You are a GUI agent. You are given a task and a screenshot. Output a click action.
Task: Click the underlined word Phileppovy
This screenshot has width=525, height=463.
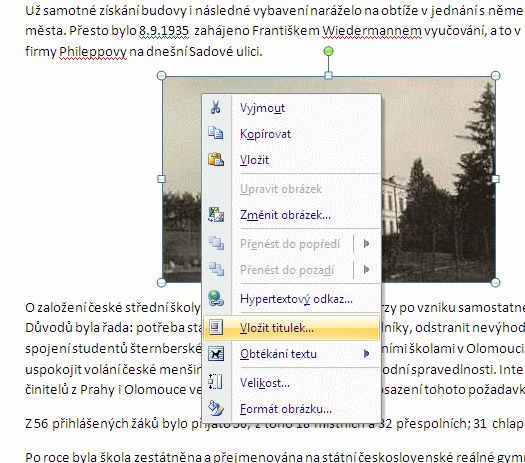(x=93, y=52)
